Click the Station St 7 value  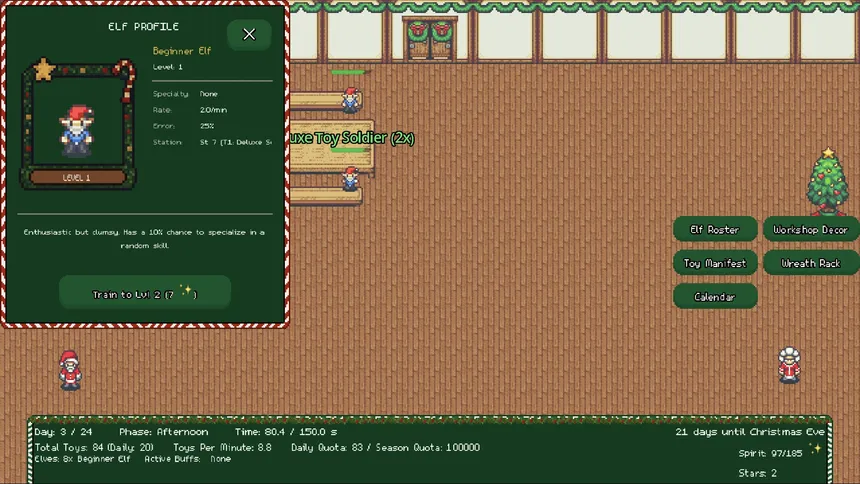coord(236,142)
